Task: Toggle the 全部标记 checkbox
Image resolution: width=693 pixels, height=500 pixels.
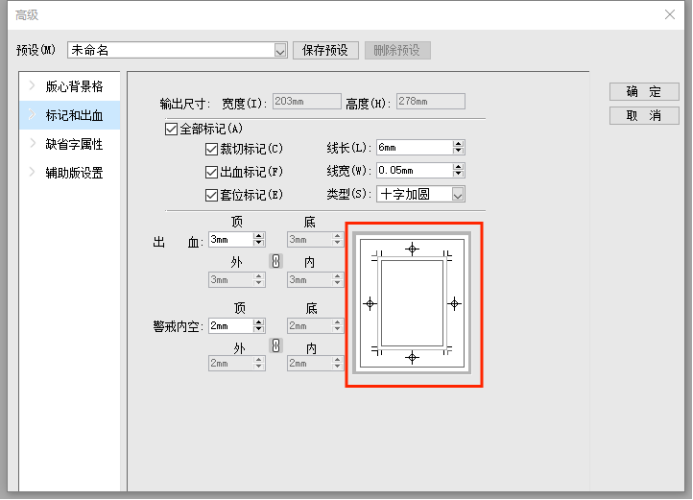Action: (x=171, y=129)
